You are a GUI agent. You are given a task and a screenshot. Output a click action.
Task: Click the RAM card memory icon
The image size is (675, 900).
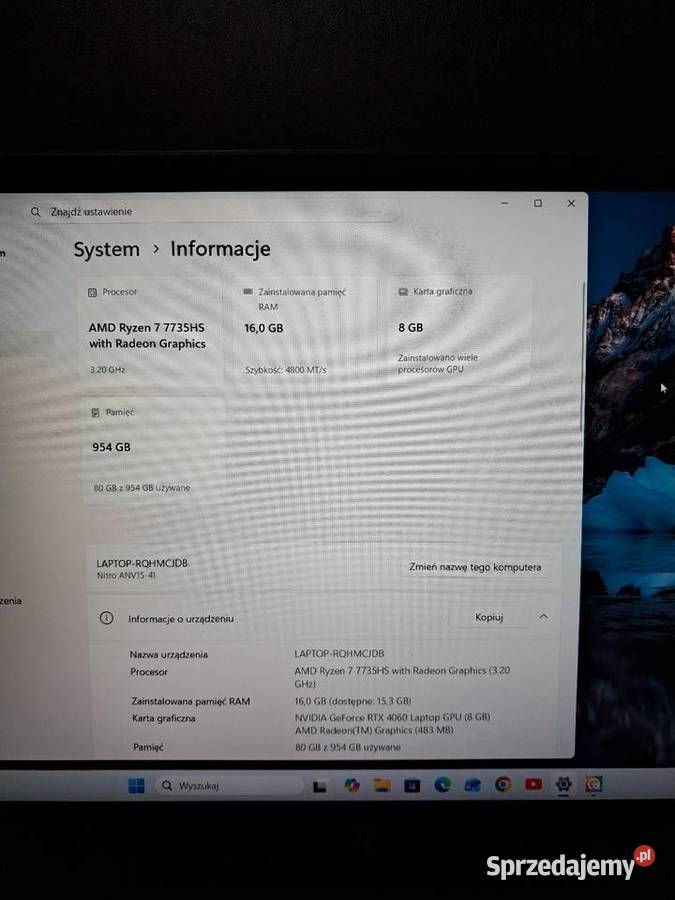248,292
